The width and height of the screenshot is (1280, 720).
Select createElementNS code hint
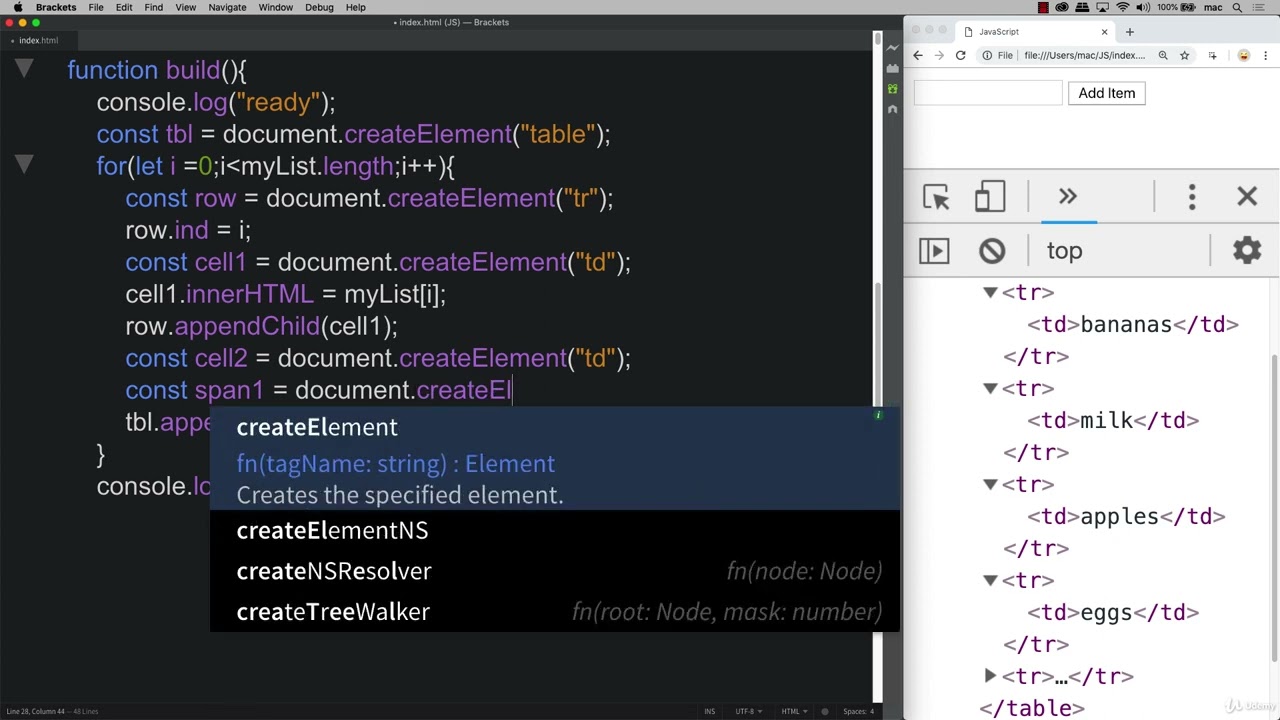tap(555, 530)
